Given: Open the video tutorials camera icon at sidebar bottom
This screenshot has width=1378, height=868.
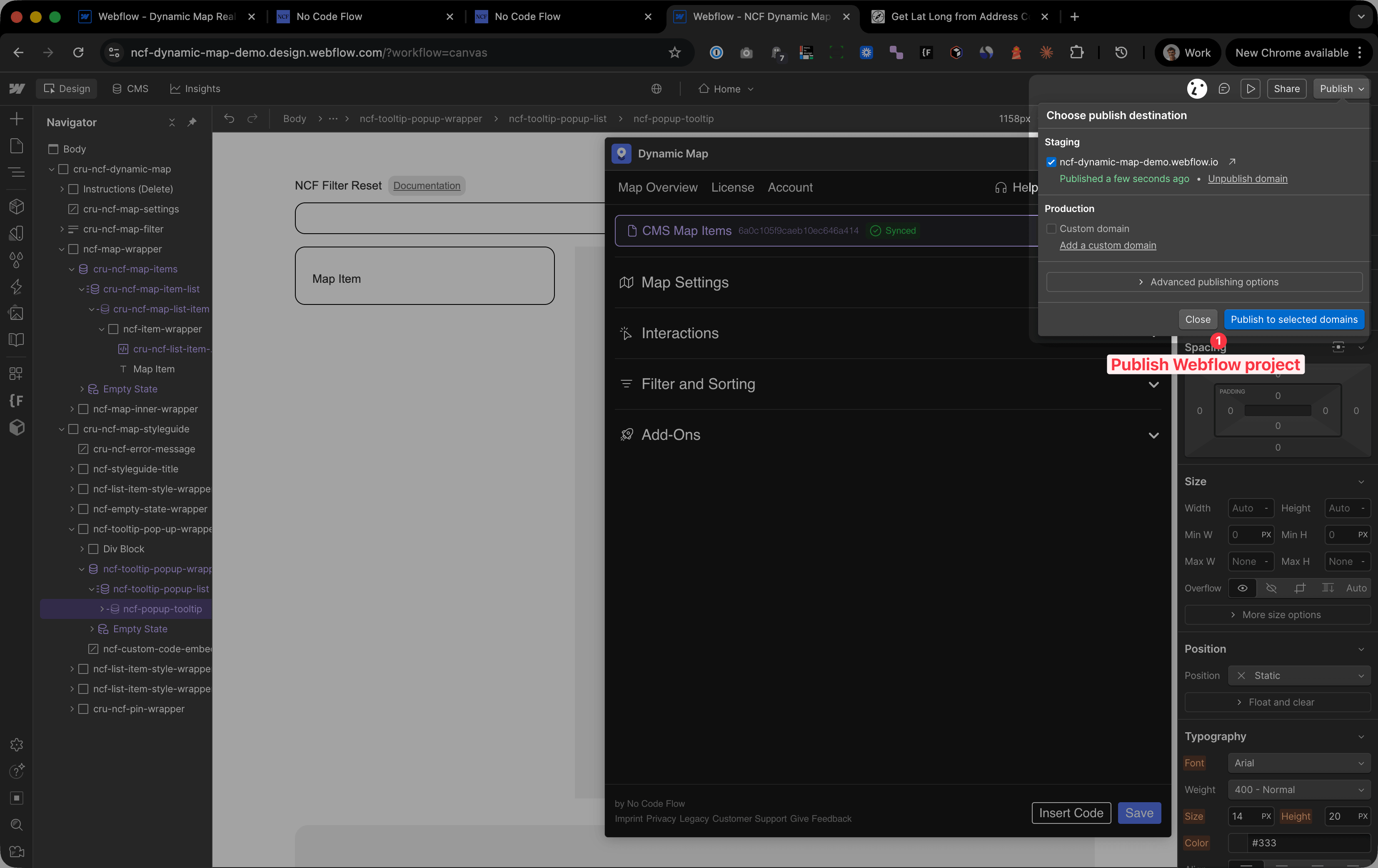Looking at the screenshot, I should (17, 851).
